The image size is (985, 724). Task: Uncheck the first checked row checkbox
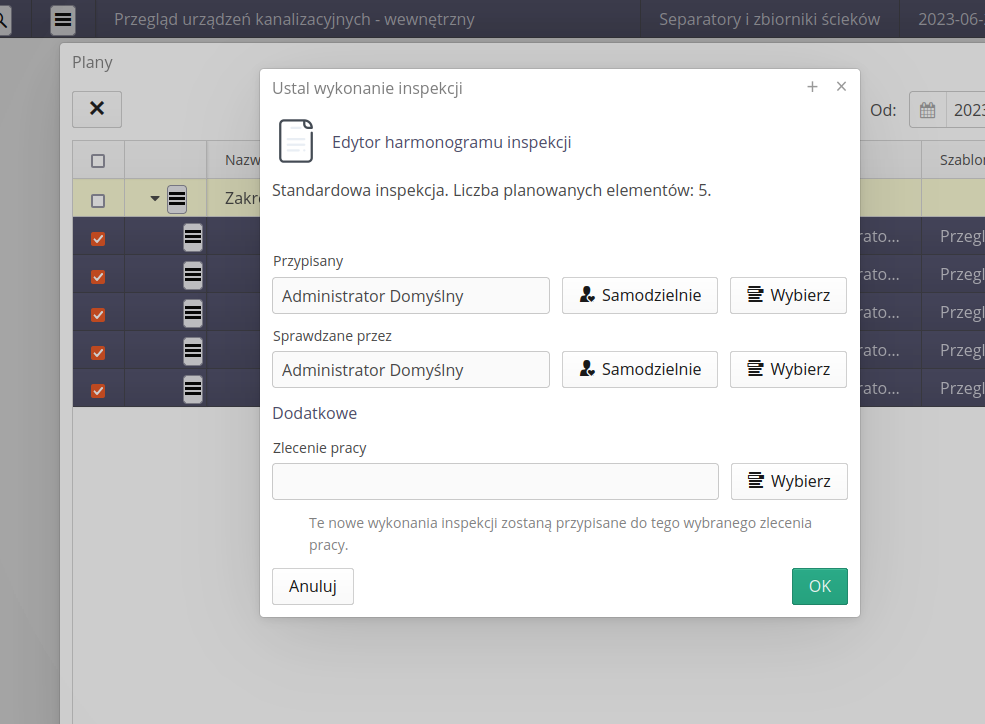[98, 238]
